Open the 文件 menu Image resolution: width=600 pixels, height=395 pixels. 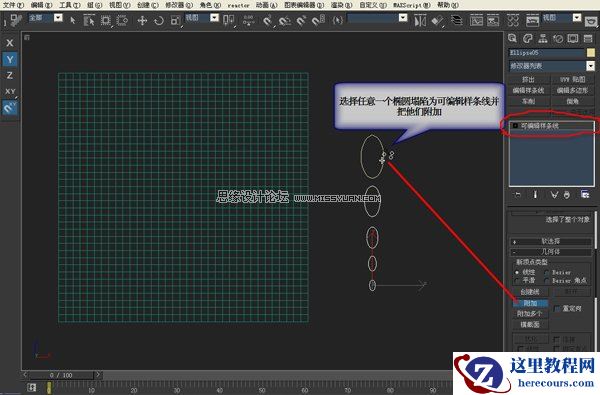point(14,5)
